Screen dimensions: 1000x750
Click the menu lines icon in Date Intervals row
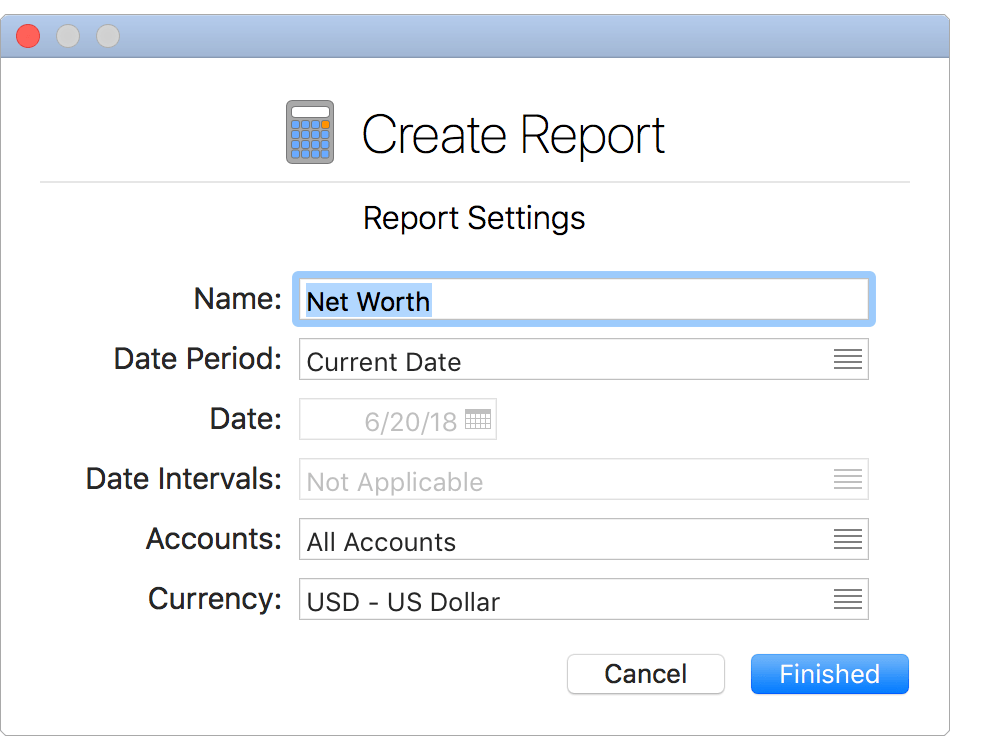(848, 479)
